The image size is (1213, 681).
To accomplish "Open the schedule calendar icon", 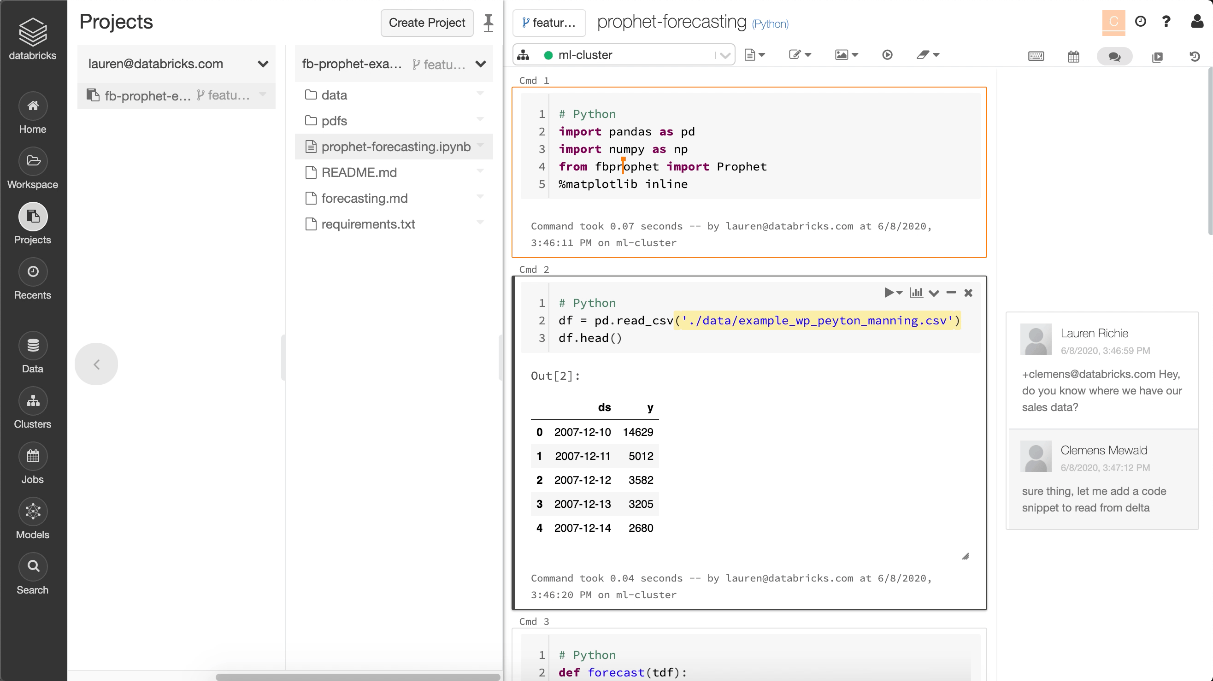I will click(1073, 57).
